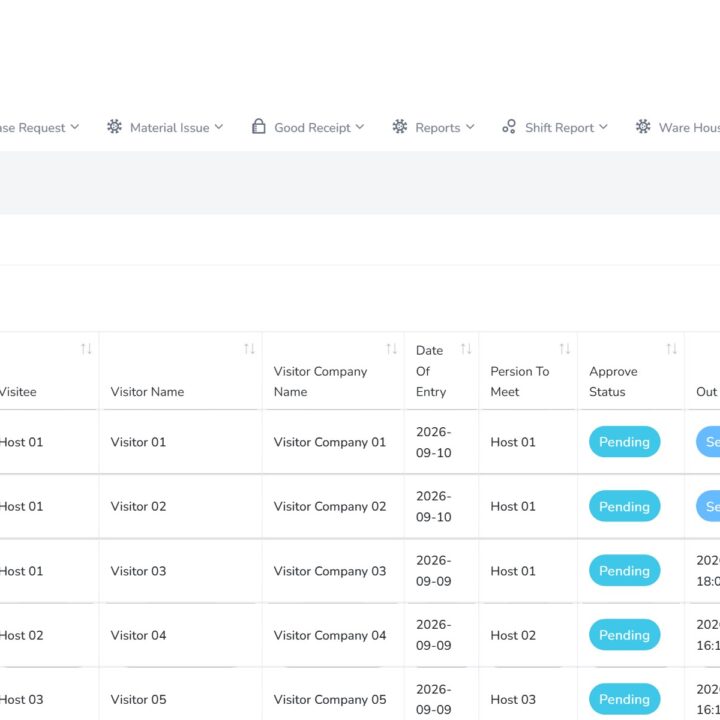This screenshot has height=720, width=720.
Task: Click the Ware House gear icon
Action: (x=643, y=126)
